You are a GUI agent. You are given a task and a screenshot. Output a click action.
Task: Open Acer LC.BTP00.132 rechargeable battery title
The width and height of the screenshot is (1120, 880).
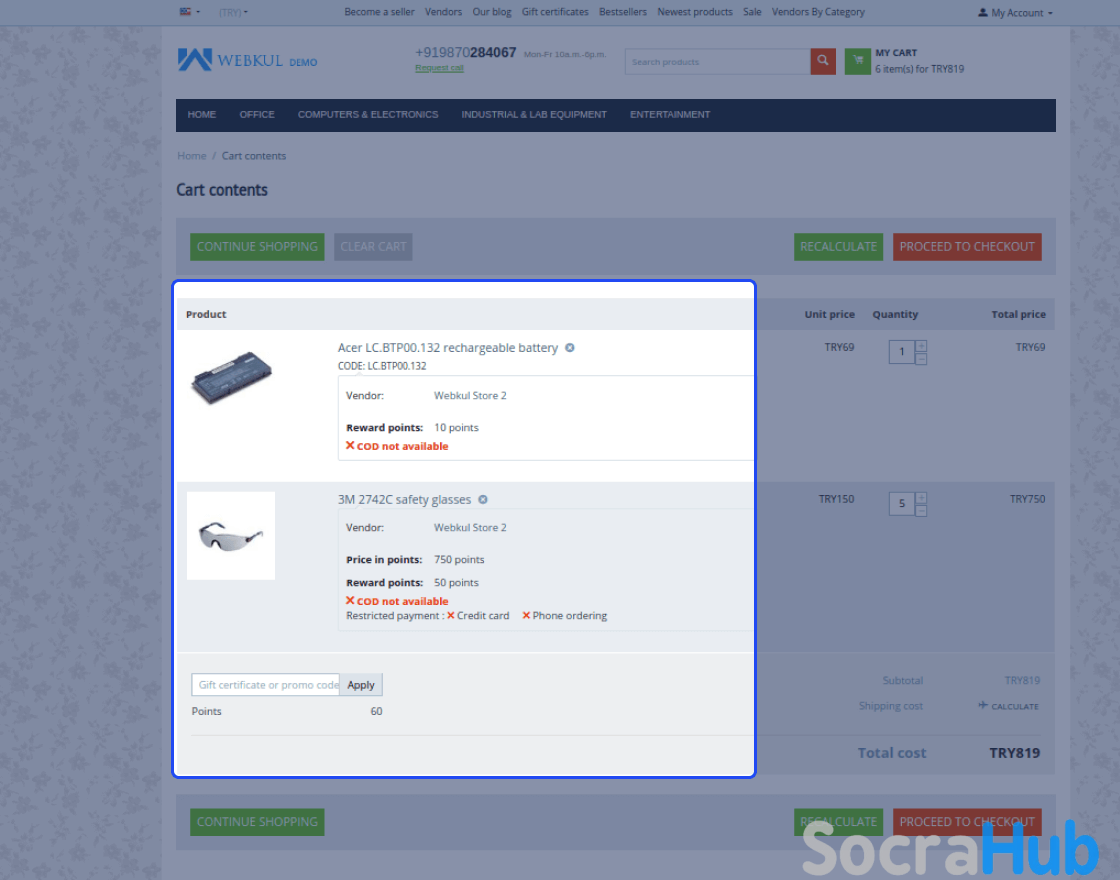point(448,348)
